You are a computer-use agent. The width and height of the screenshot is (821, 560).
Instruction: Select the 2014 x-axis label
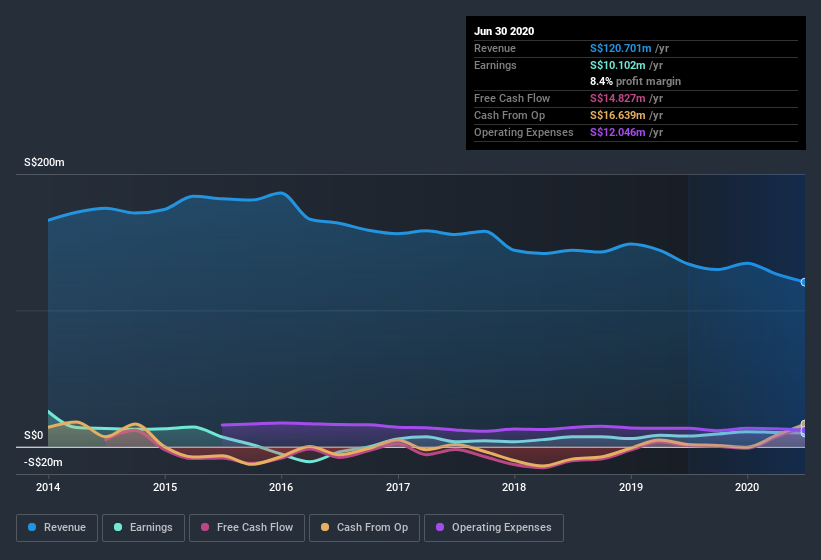click(48, 487)
